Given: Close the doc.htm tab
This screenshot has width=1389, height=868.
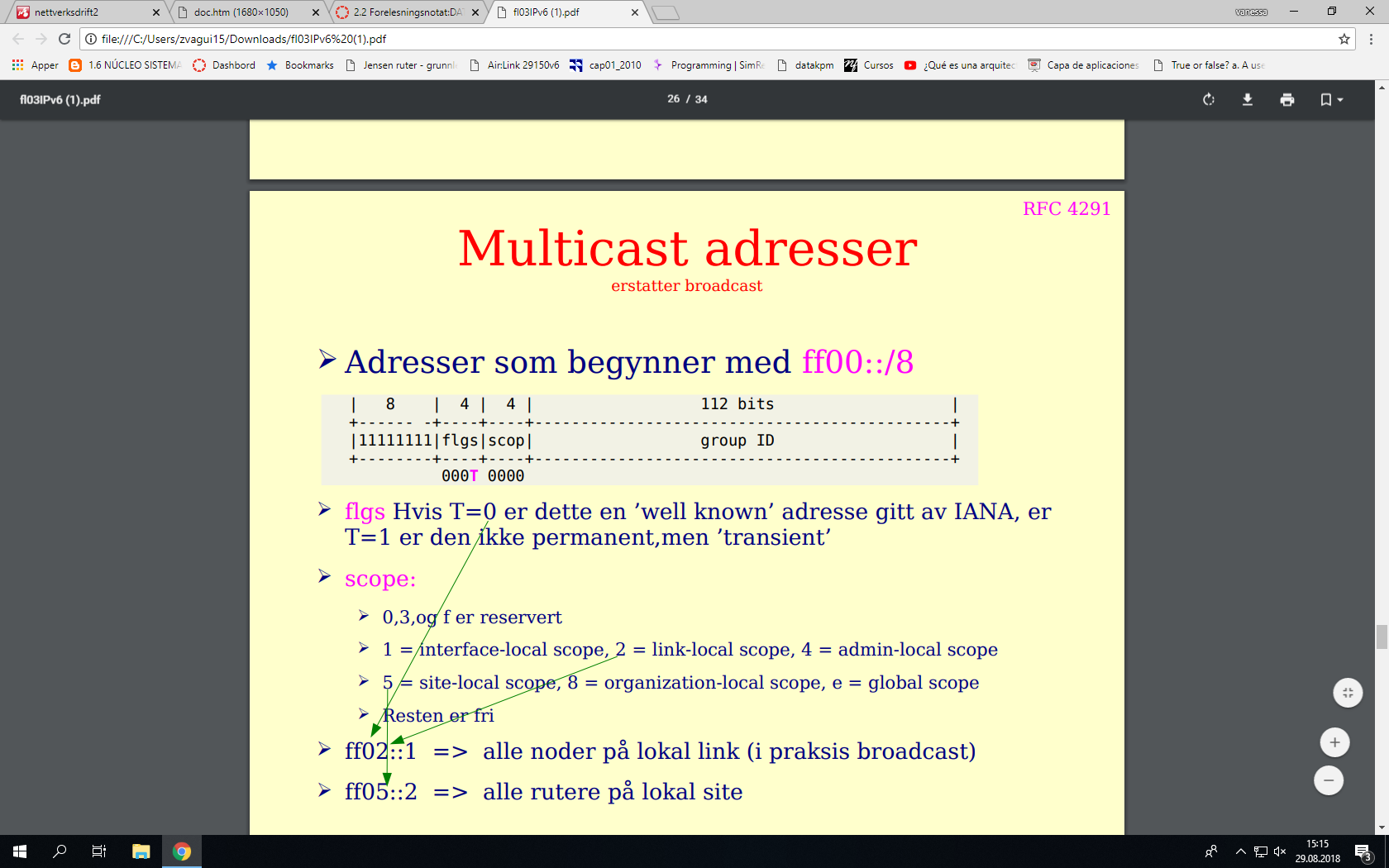Looking at the screenshot, I should coord(316,12).
